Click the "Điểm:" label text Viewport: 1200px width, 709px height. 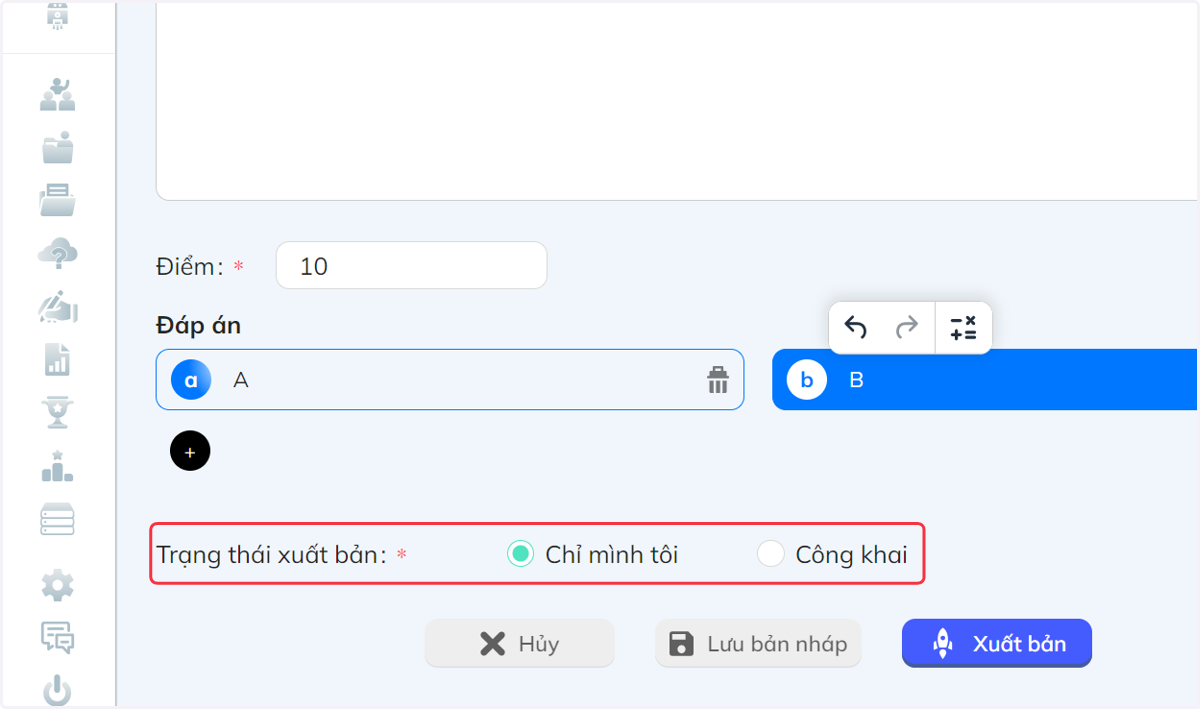[x=190, y=266]
